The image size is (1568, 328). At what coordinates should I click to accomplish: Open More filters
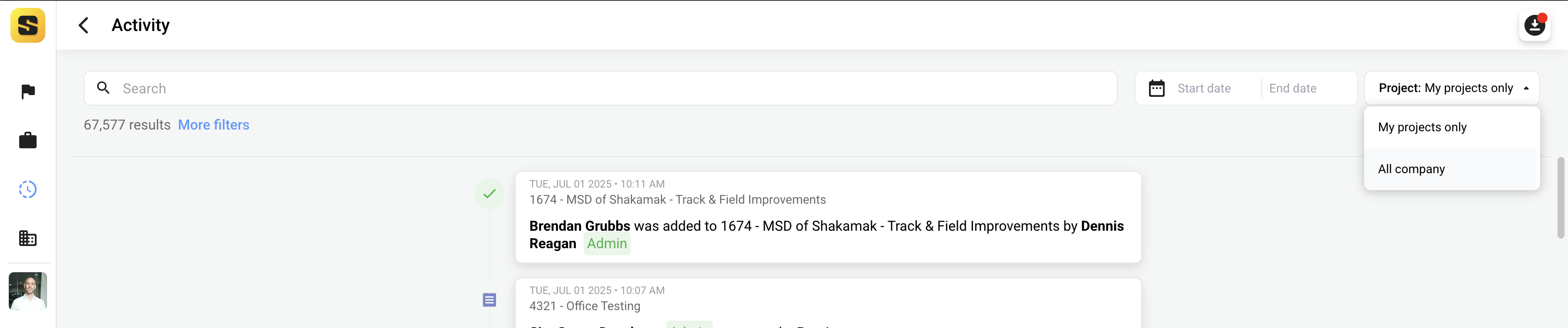(213, 124)
